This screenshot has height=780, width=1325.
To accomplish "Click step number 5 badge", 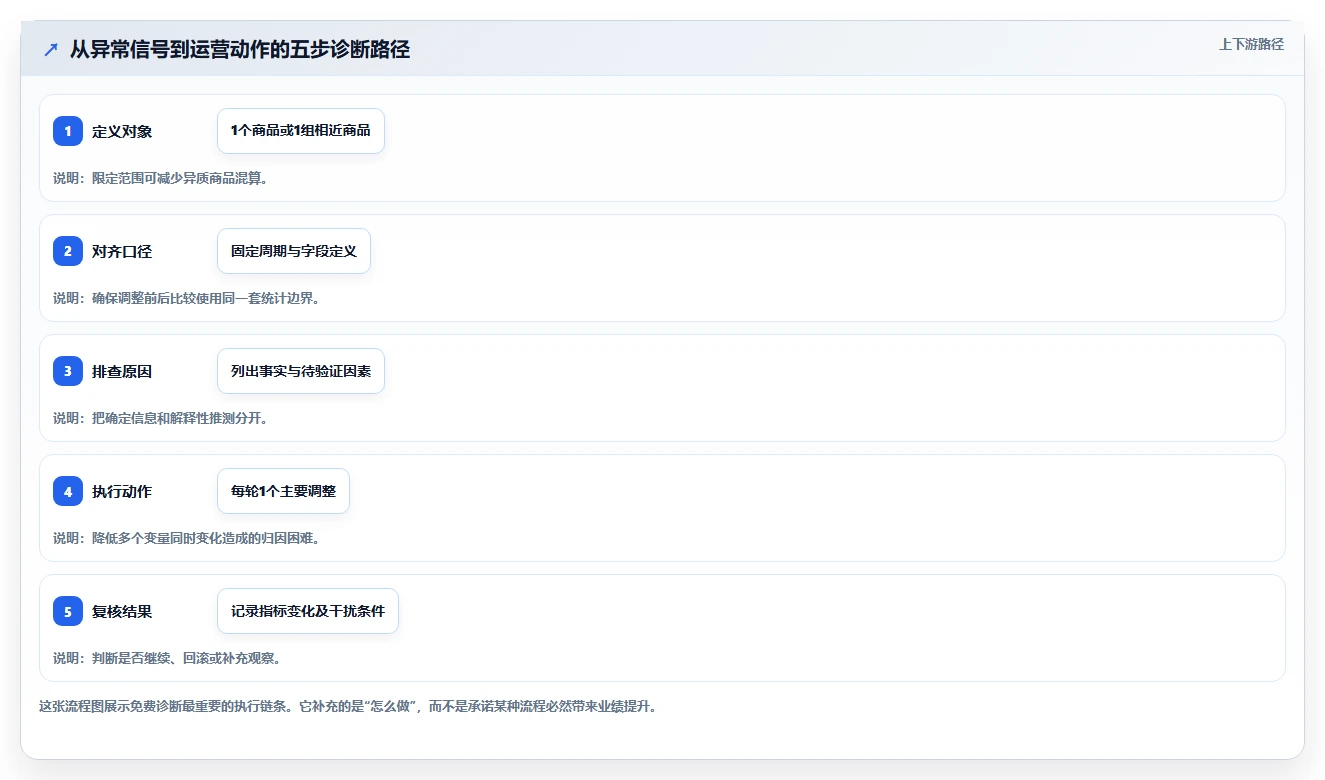I will coord(68,611).
